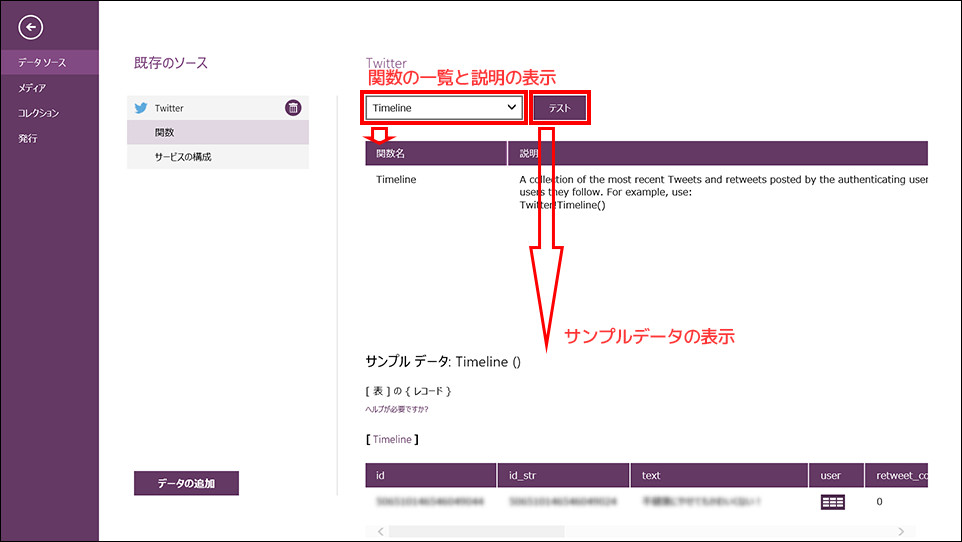The image size is (962, 542).
Task: Click the サンプル データ: Timeline () heading
Action: [443, 362]
